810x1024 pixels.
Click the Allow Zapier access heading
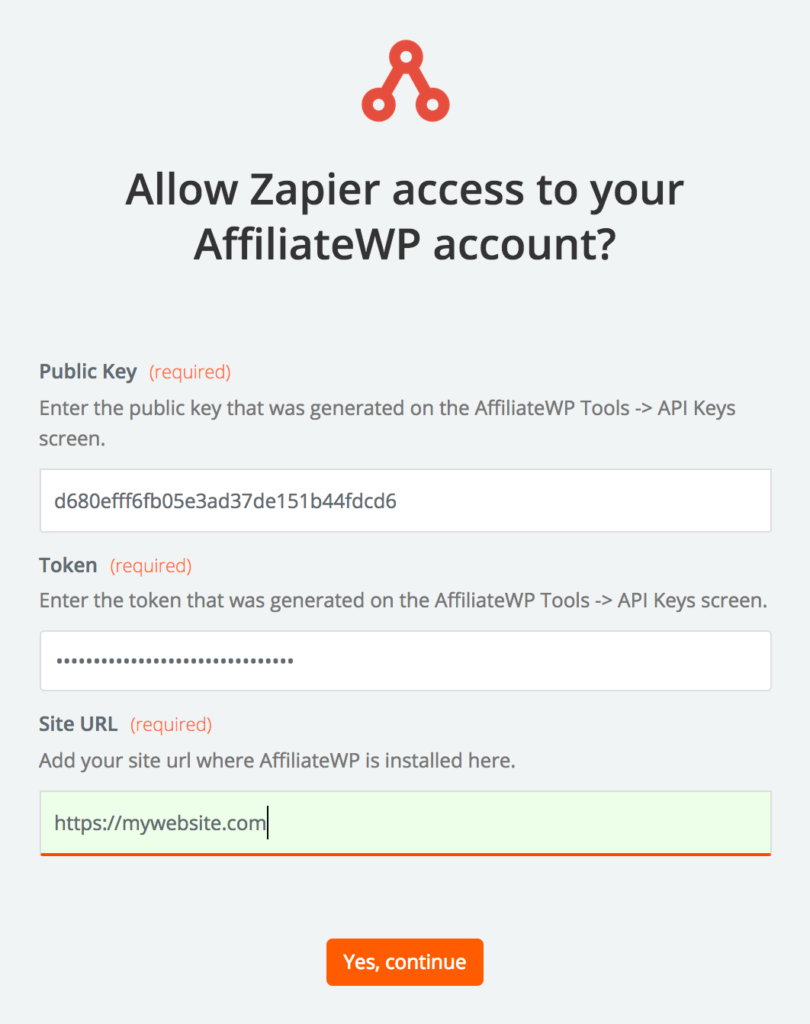pos(405,217)
